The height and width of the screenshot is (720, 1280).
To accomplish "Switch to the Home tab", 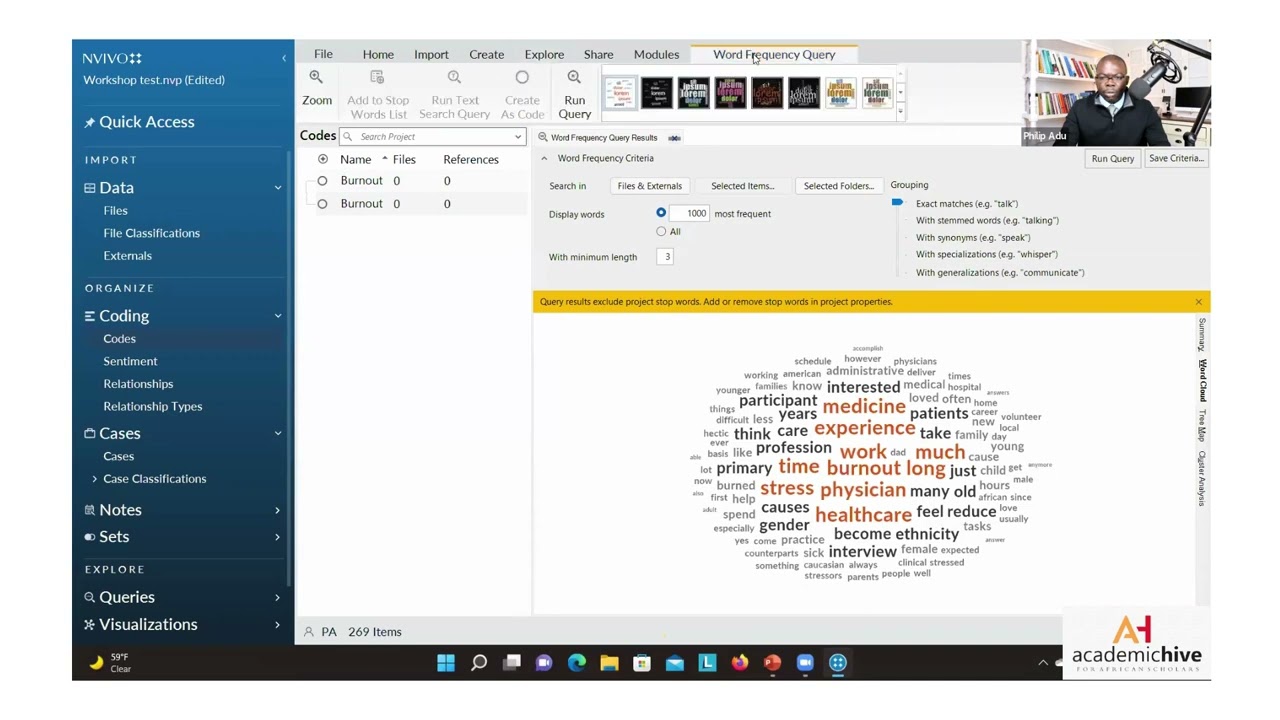I will (x=378, y=54).
